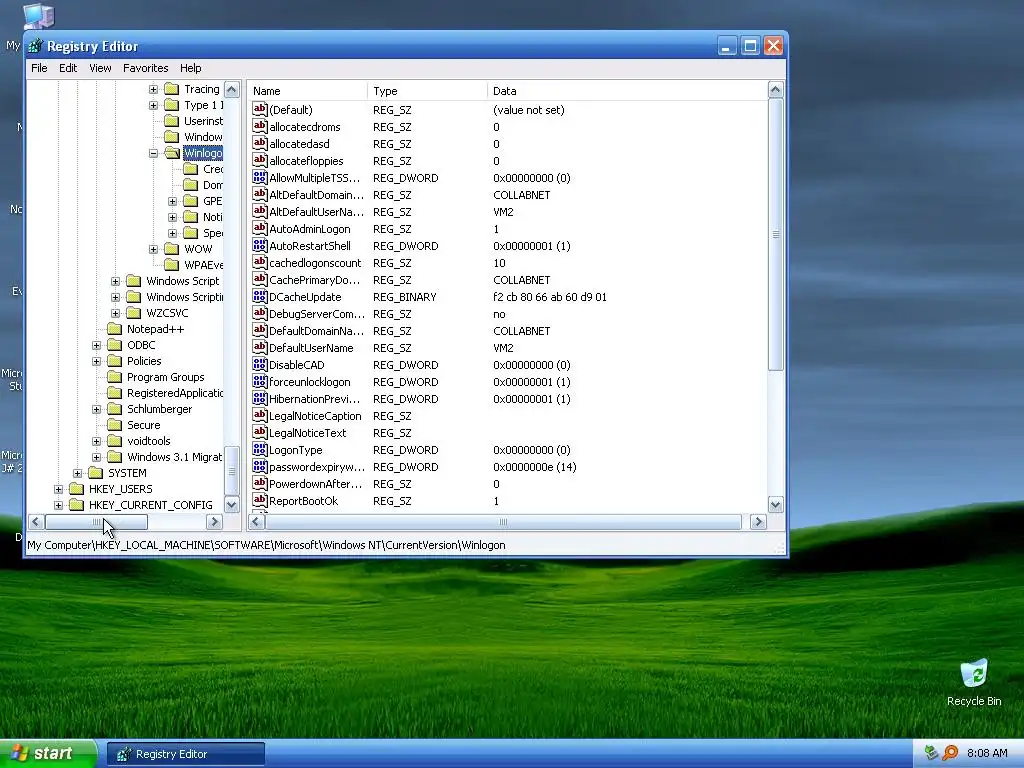Image resolution: width=1024 pixels, height=768 pixels.
Task: Sort values by the Type column header
Action: tap(428, 91)
